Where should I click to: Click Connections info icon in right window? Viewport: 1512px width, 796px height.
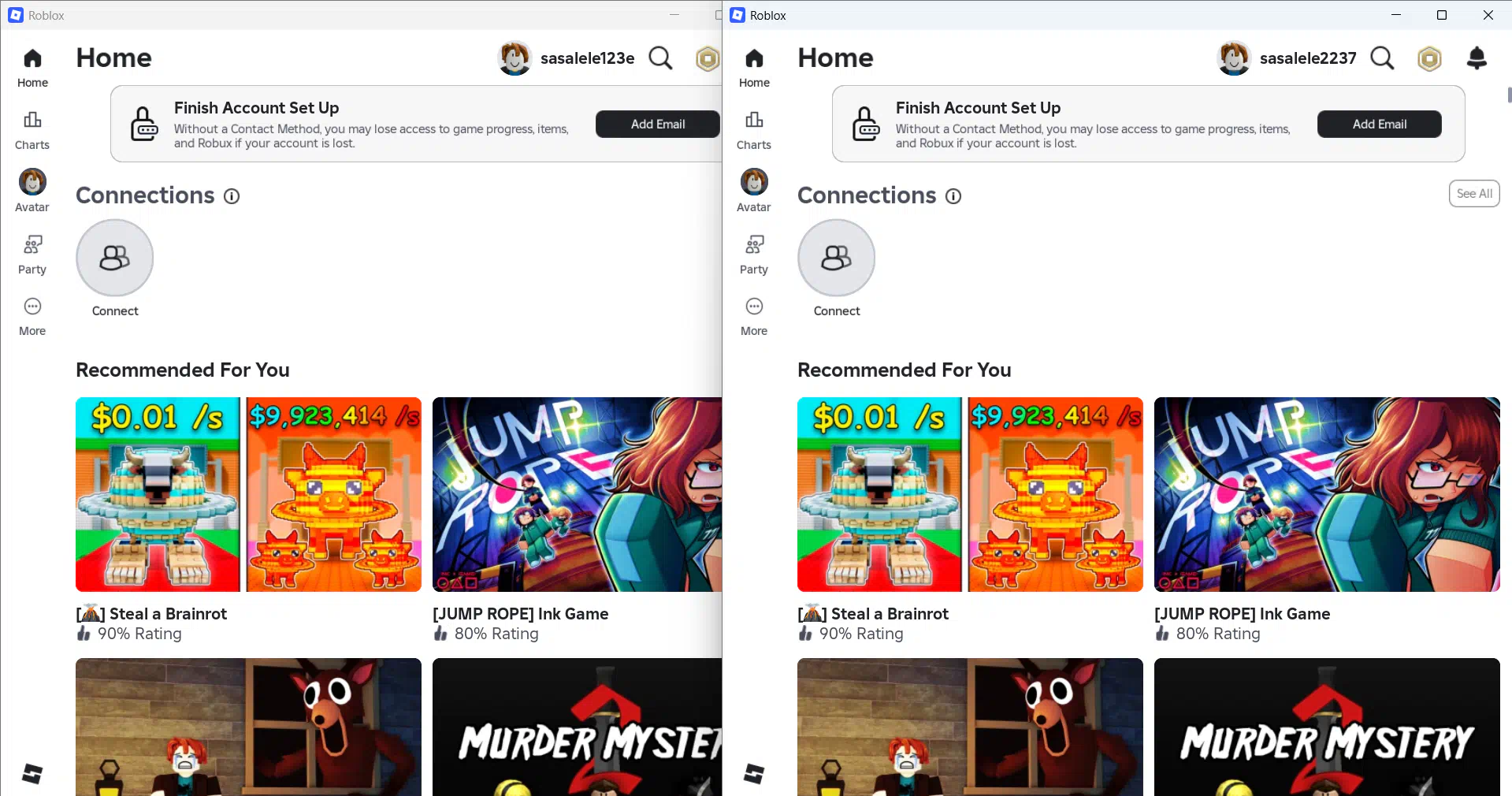pyautogui.click(x=953, y=196)
